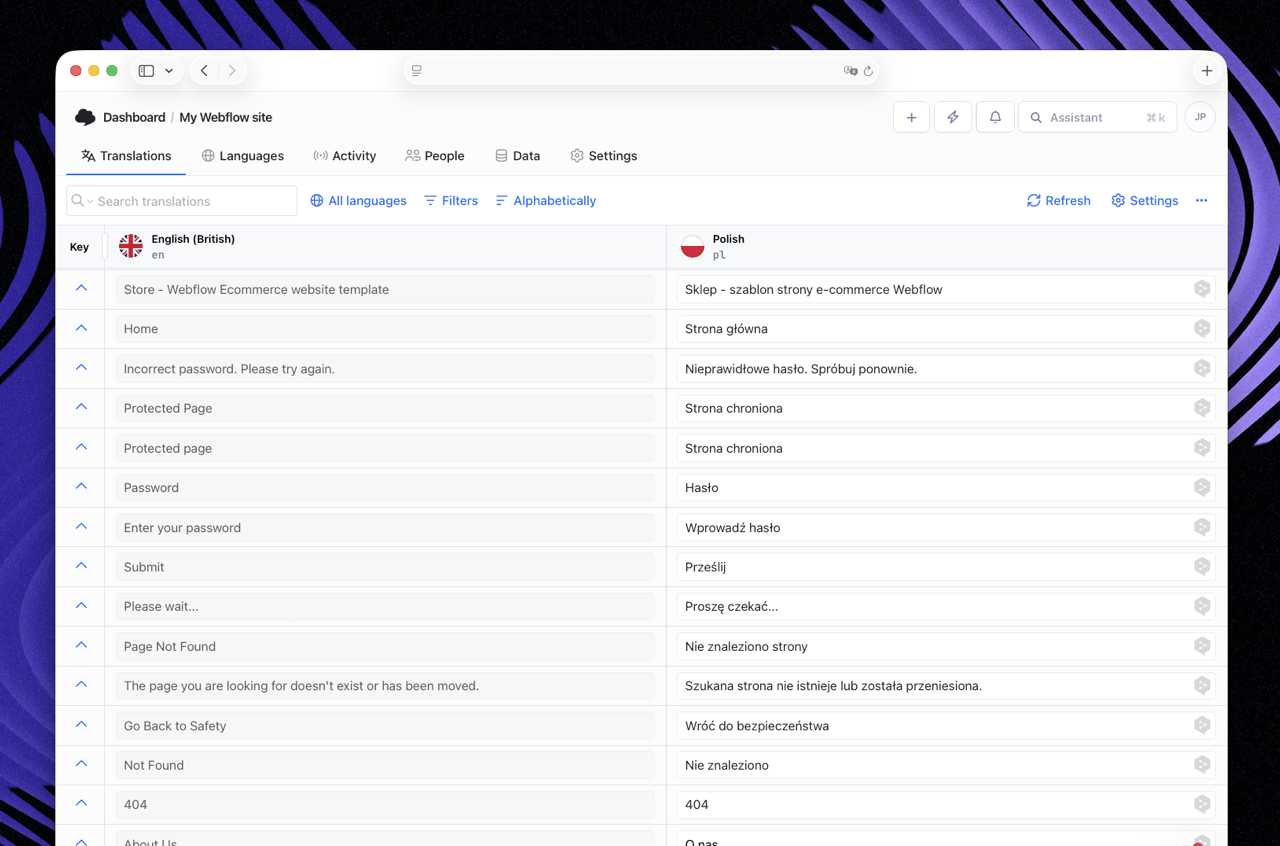Click the browser back arrow
The height and width of the screenshot is (846, 1280).
pos(203,70)
